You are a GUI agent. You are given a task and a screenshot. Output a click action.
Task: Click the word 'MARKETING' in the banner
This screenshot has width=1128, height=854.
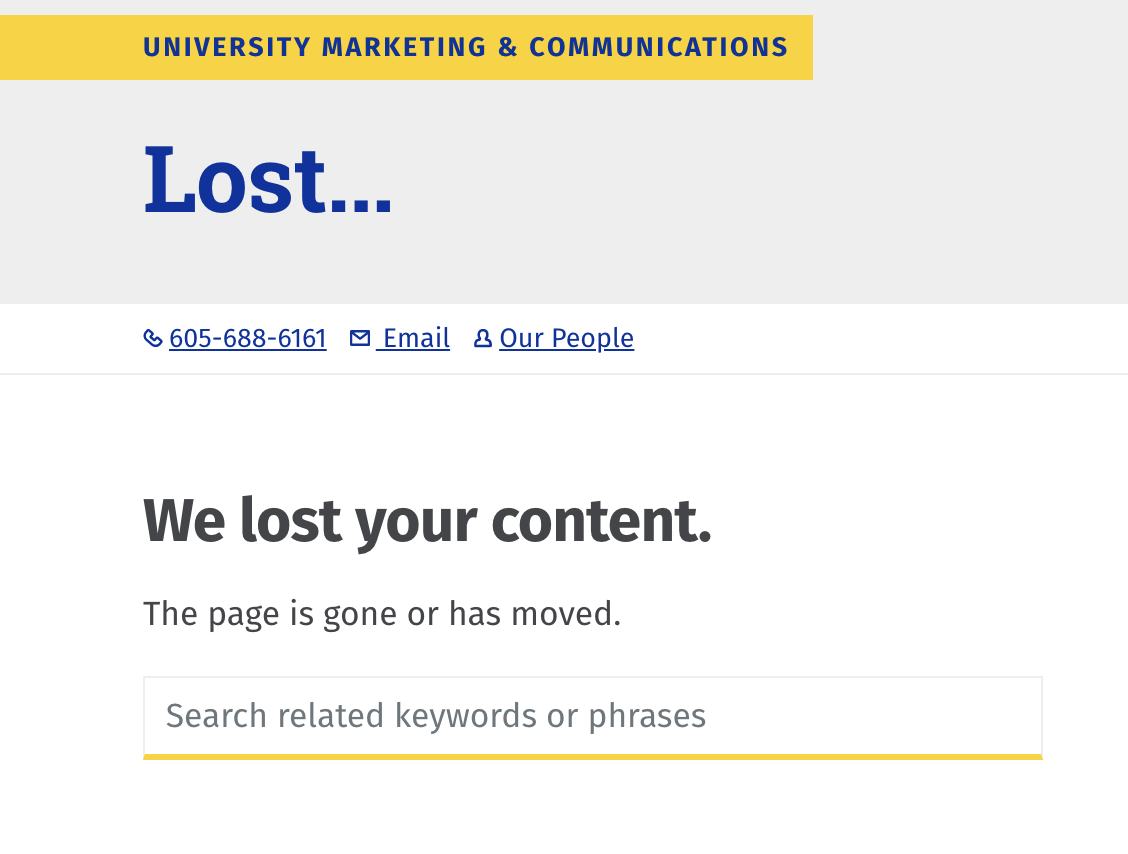[x=404, y=47]
